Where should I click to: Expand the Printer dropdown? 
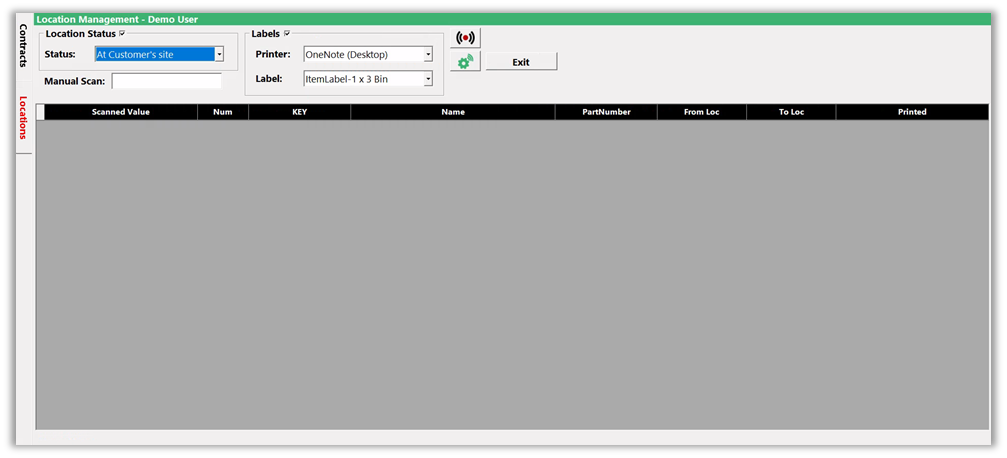point(428,55)
